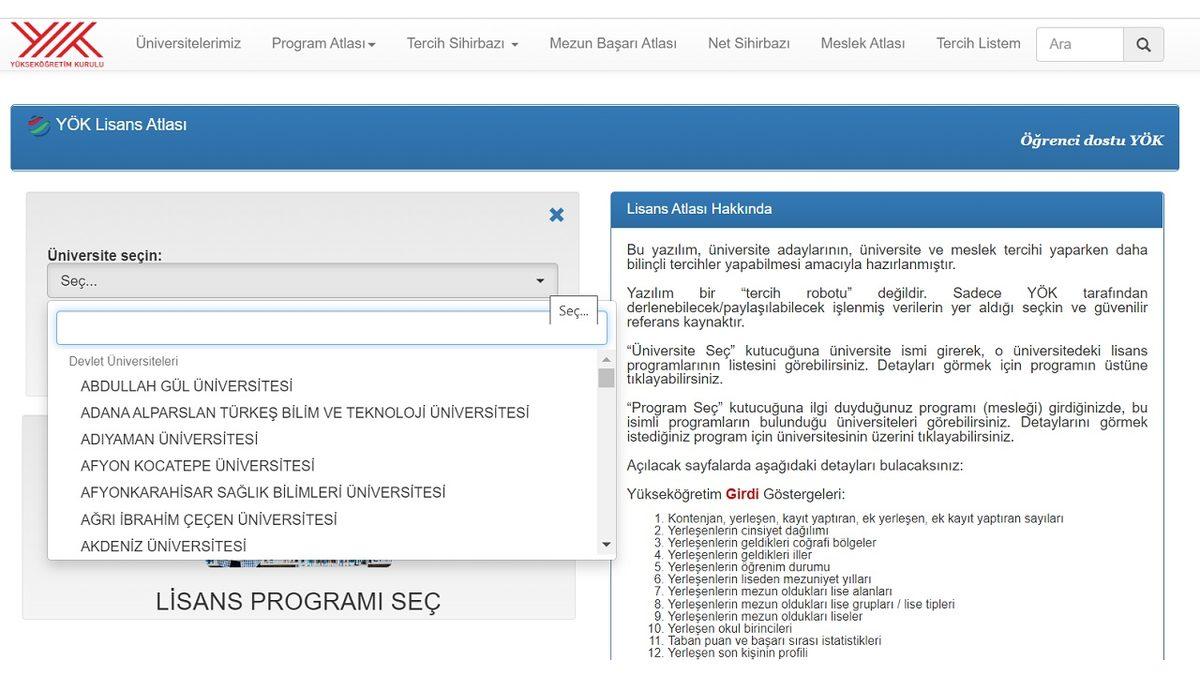Choose Akdeniz Üniversitesi option
Viewport: 1200px width, 675px height.
click(163, 546)
